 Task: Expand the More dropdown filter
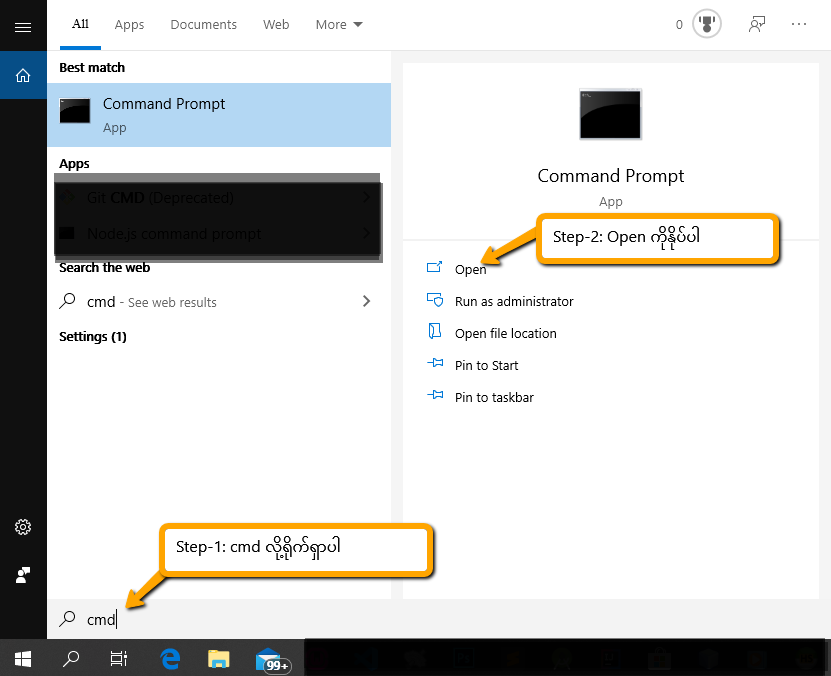(x=339, y=24)
